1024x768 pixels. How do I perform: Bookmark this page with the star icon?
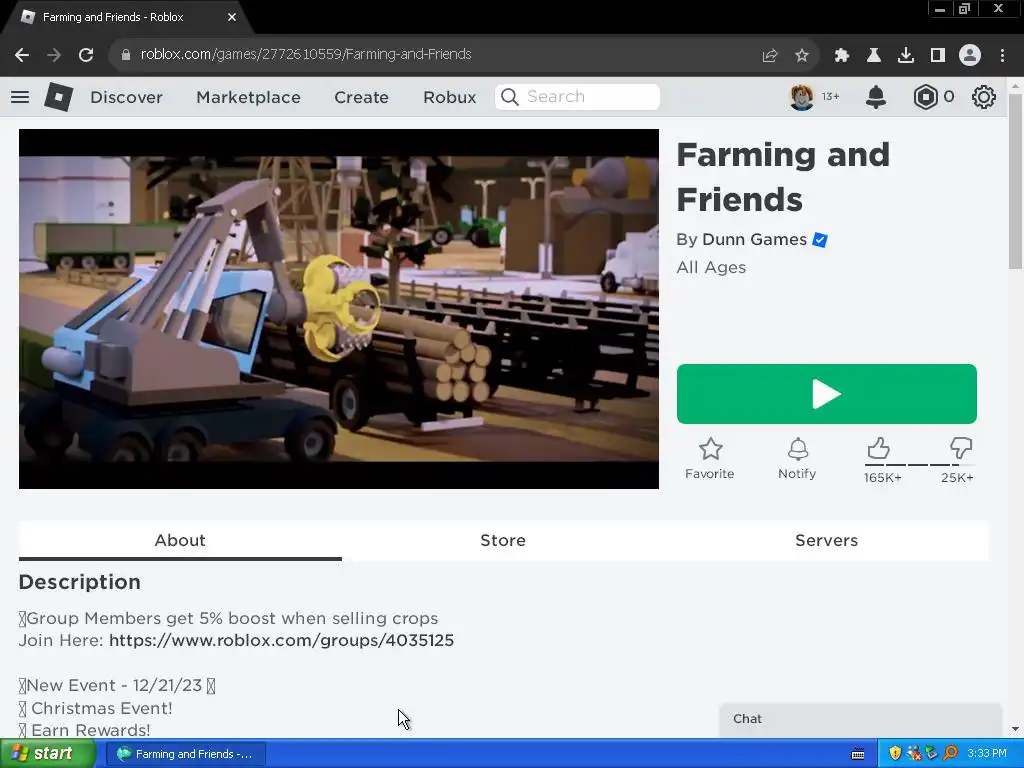point(802,56)
